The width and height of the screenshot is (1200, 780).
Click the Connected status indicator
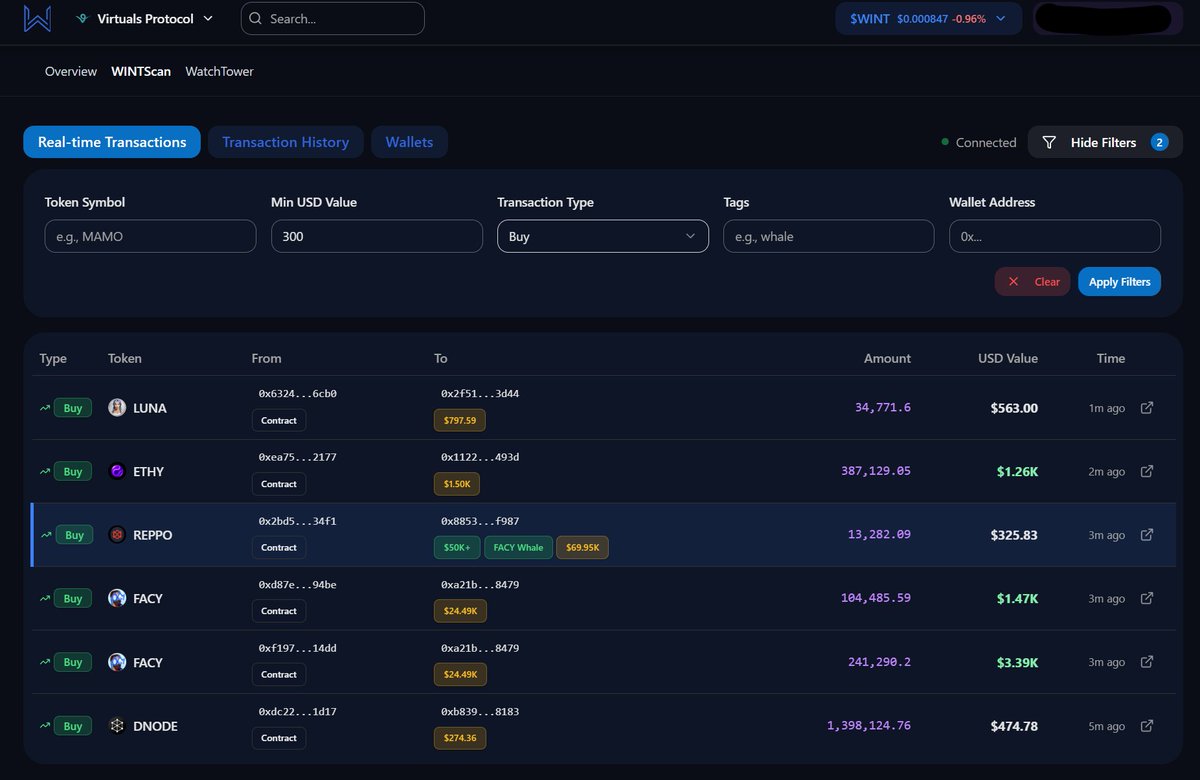(x=979, y=142)
